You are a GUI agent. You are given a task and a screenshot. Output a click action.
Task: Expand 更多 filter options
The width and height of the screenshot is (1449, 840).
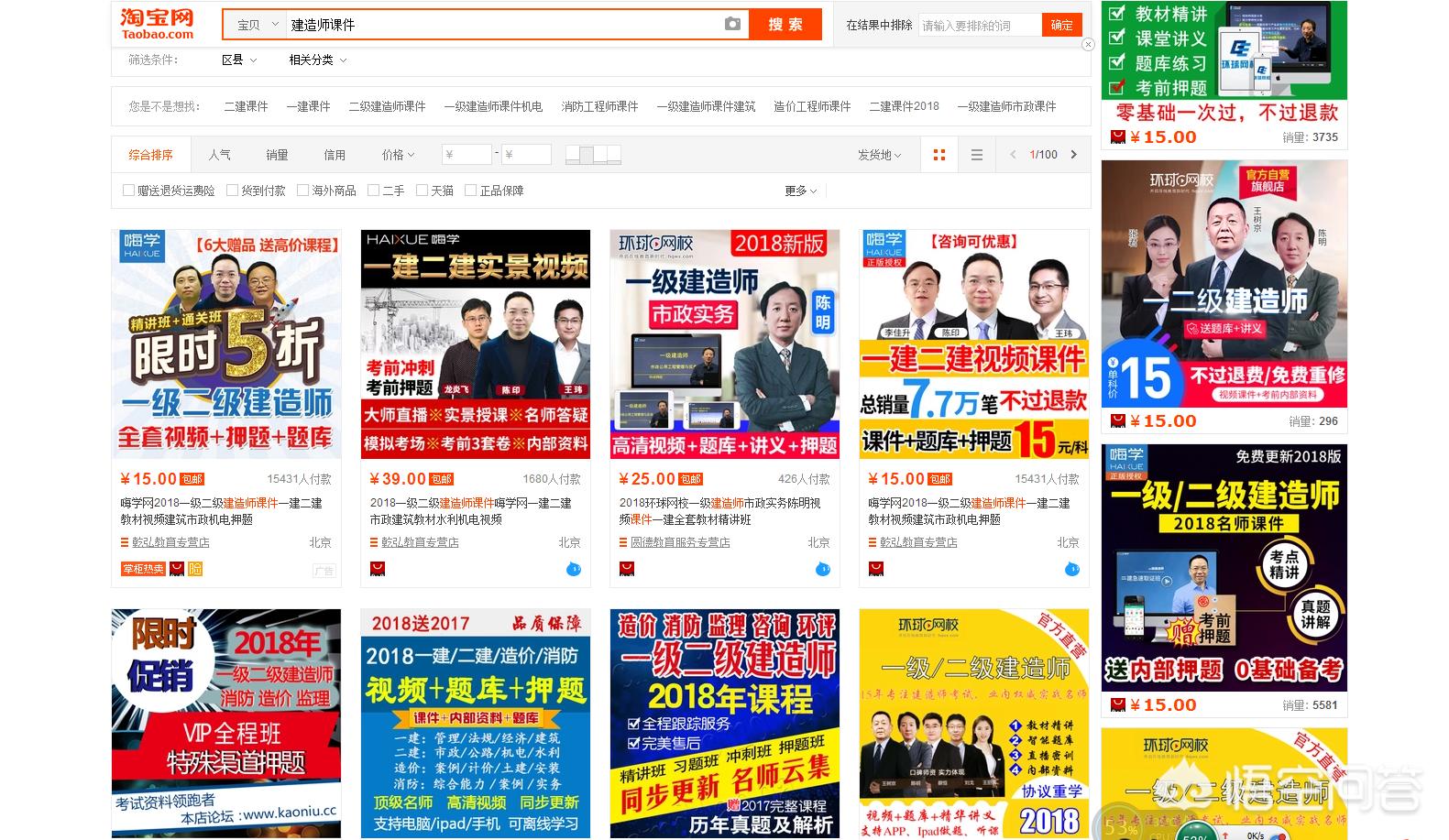point(800,191)
